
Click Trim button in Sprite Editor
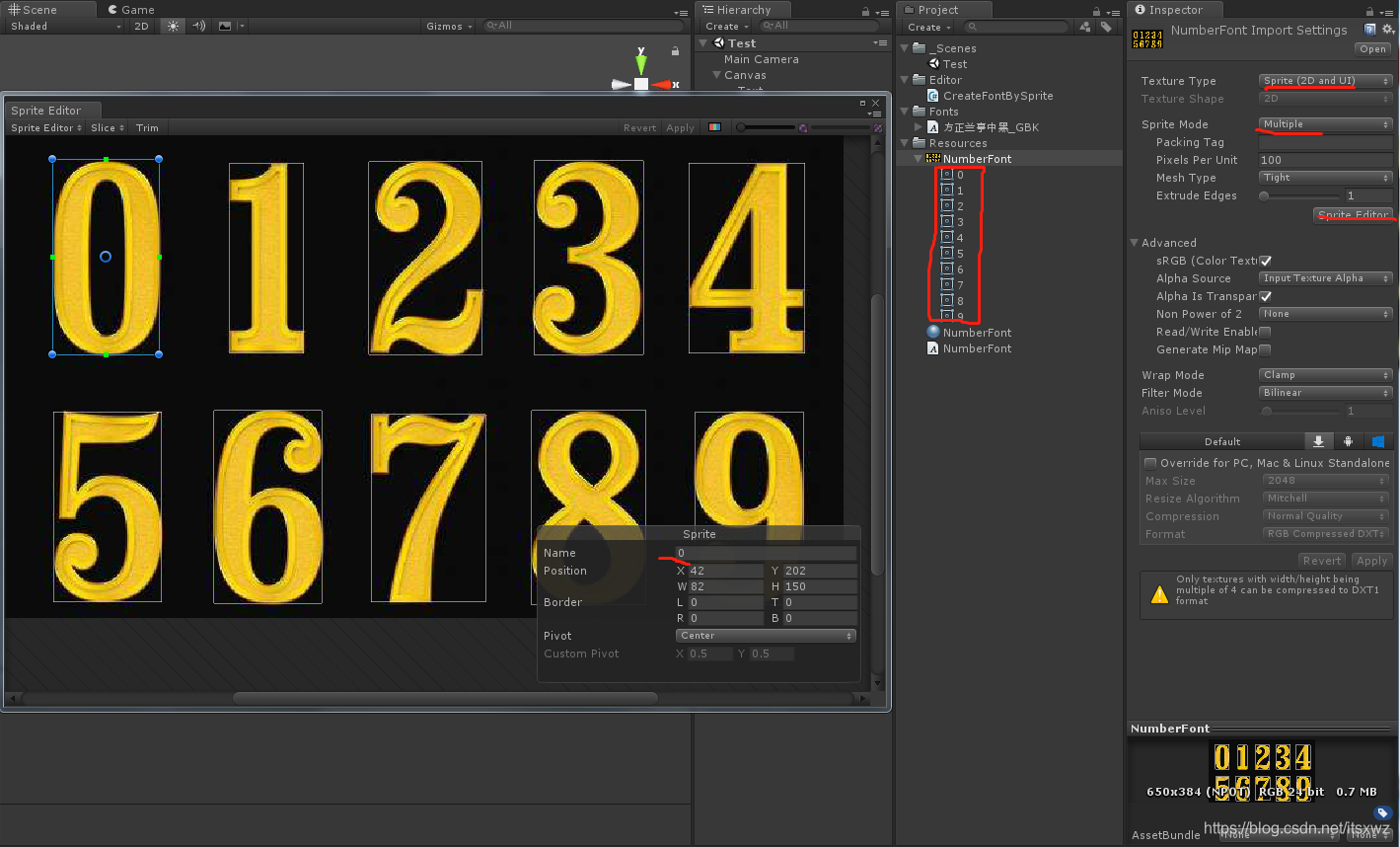pos(147,127)
